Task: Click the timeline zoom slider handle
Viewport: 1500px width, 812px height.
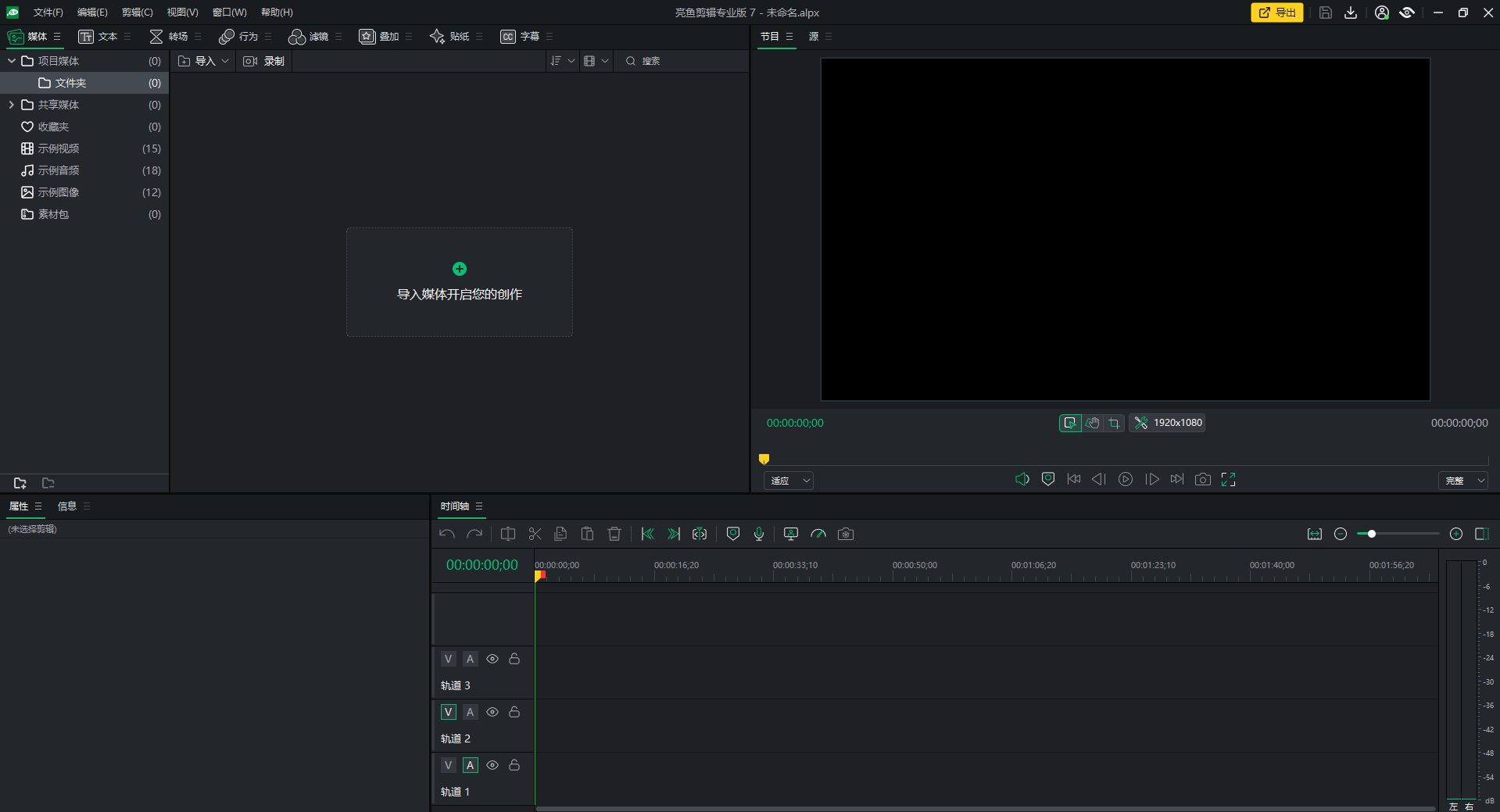Action: (1371, 534)
